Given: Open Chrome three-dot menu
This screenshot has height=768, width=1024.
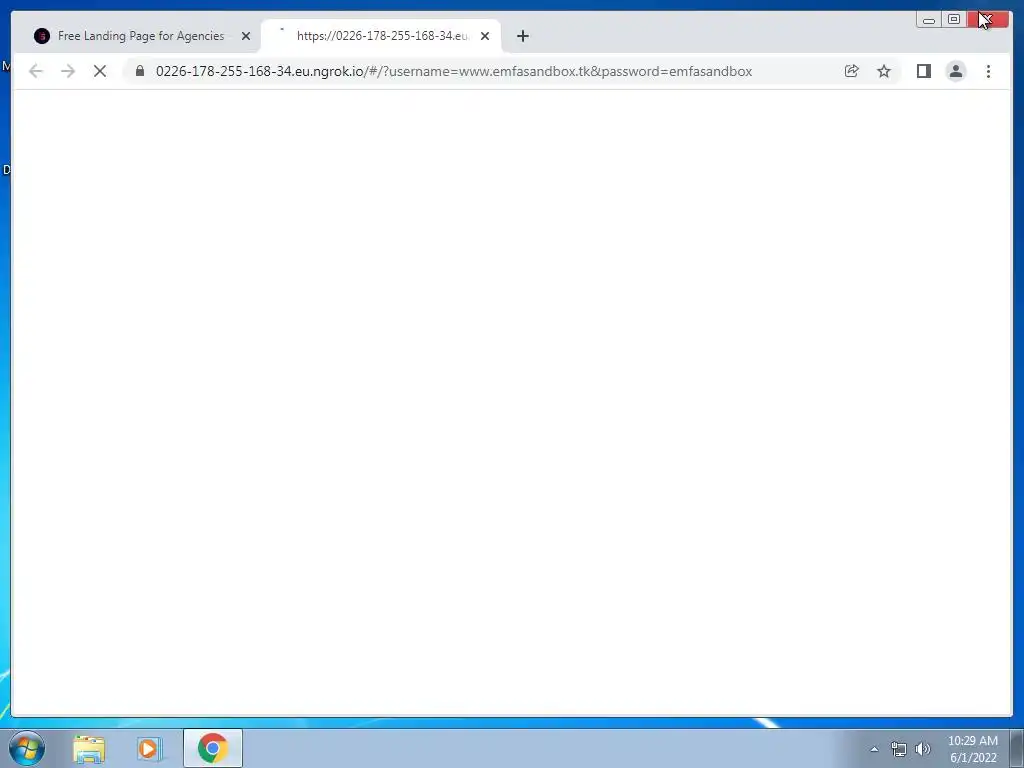Looking at the screenshot, I should pyautogui.click(x=988, y=71).
